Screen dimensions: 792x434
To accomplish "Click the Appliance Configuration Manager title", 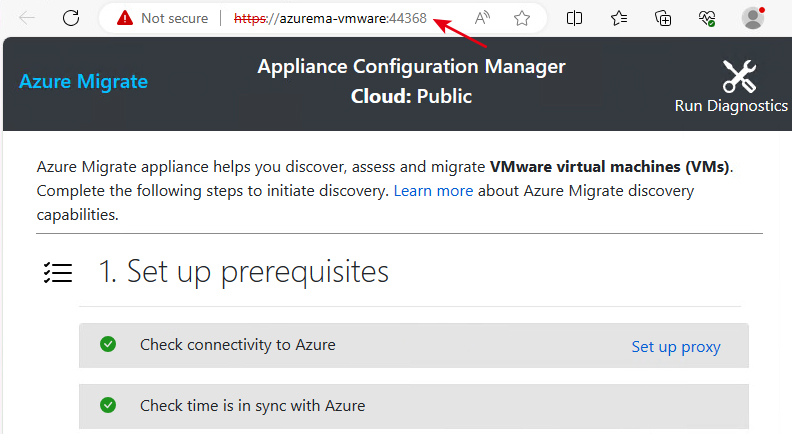I will coord(411,67).
